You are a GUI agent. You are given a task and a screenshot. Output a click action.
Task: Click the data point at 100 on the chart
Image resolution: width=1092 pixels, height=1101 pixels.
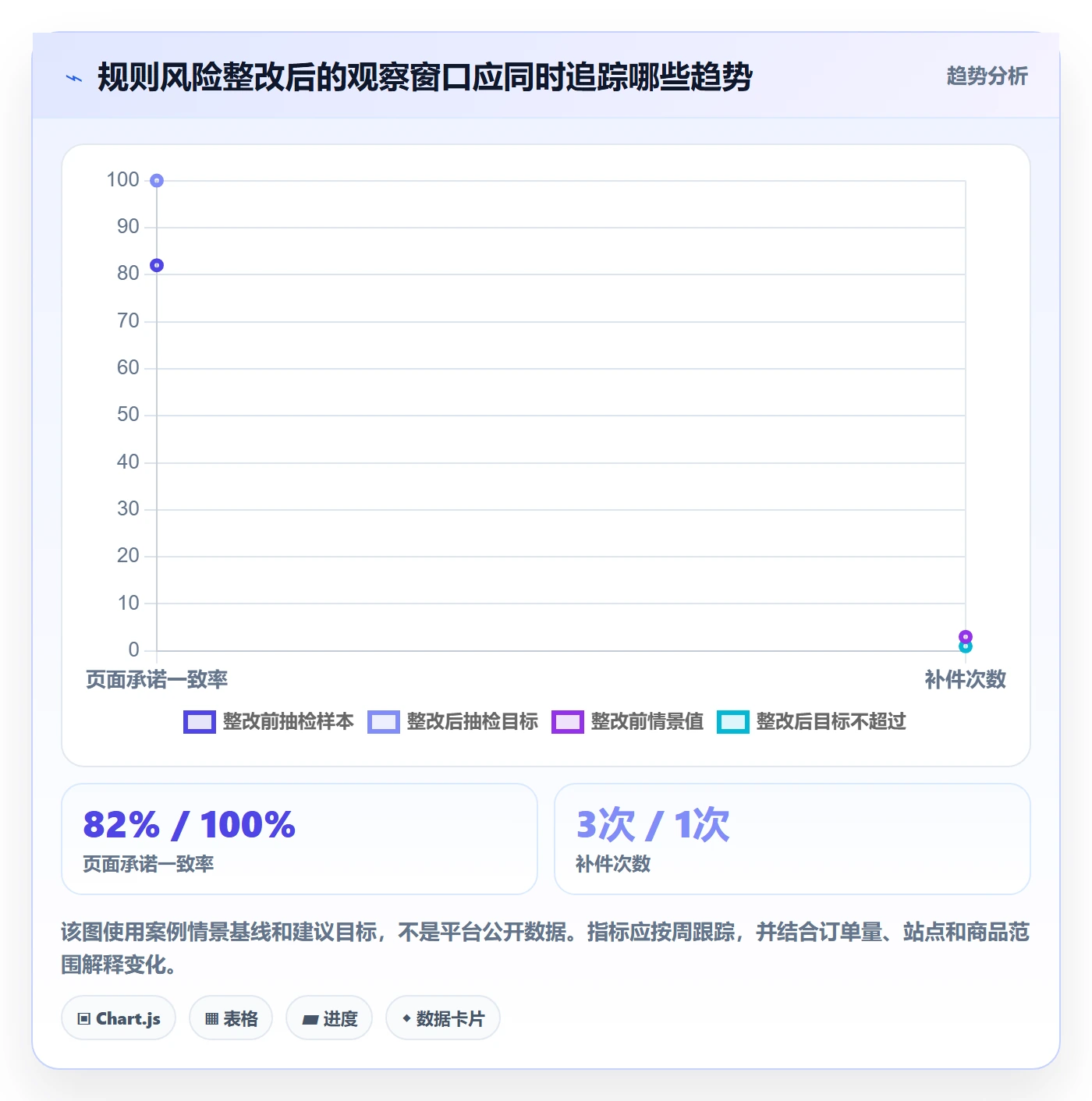(x=157, y=181)
